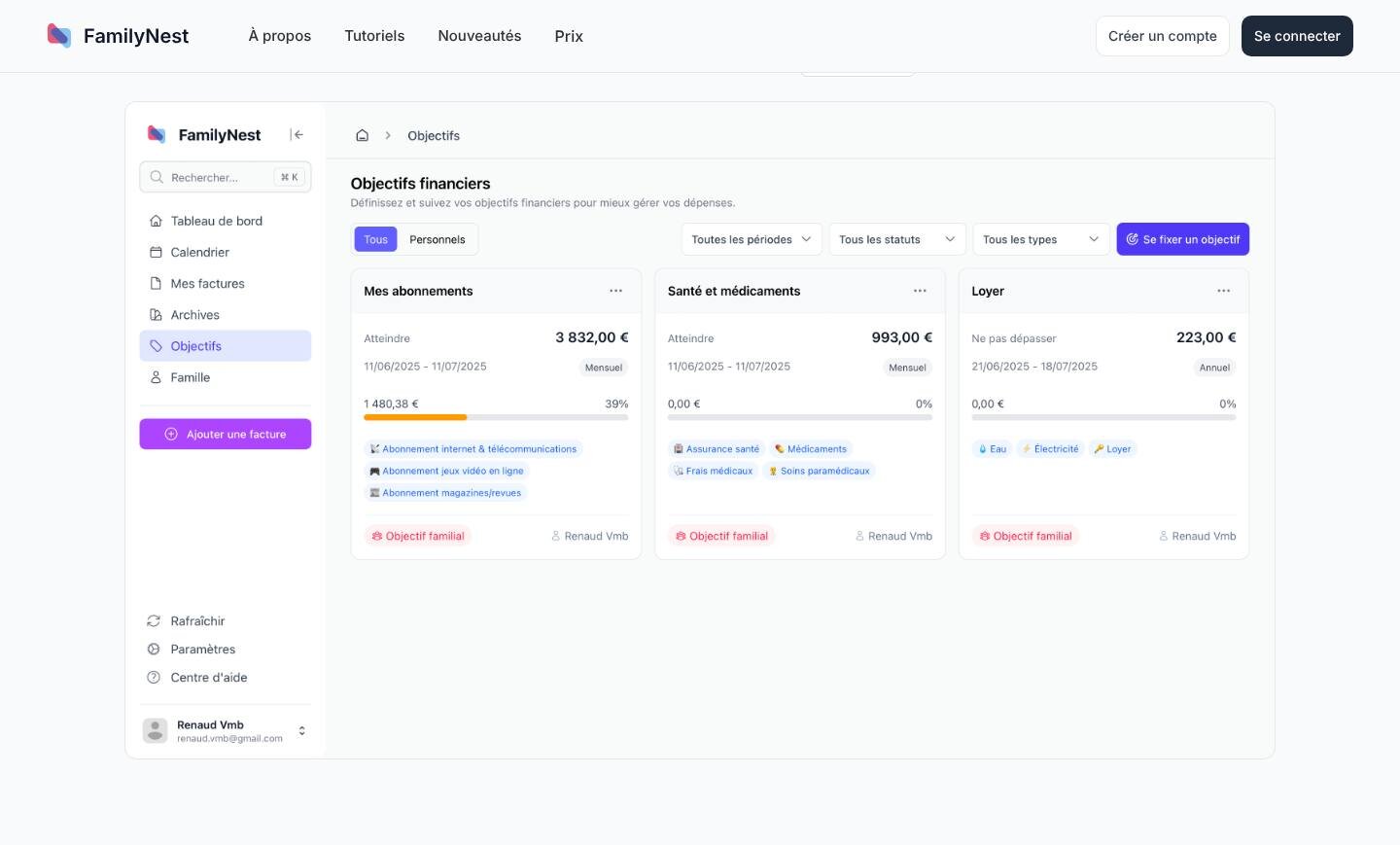
Task: Open Tutoriels in the top navigation
Action: coord(374,36)
